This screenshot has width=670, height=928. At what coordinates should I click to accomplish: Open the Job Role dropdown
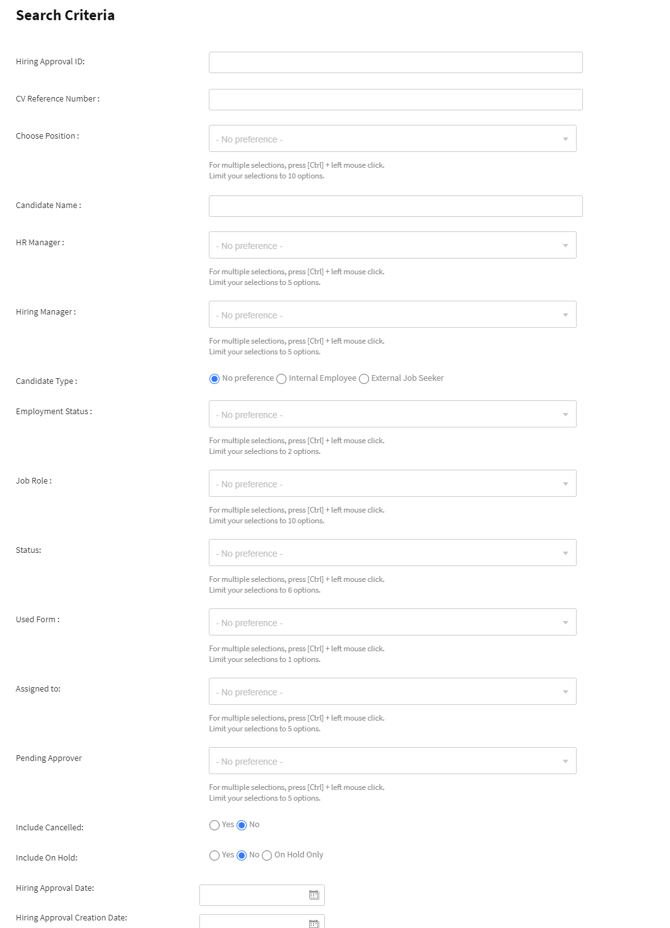pos(392,484)
